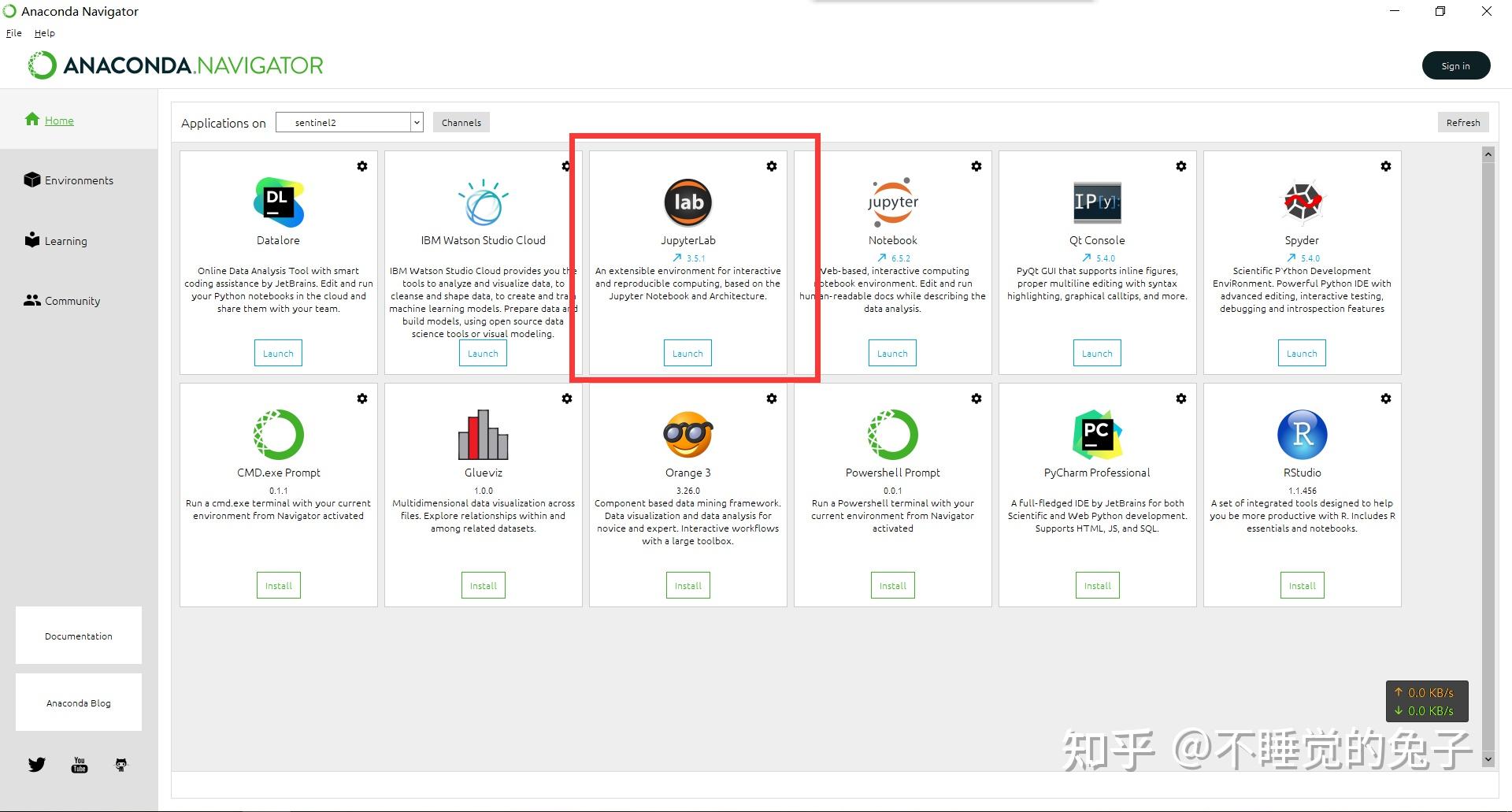Open the GitHub link icon
1512x812 pixels.
121,765
